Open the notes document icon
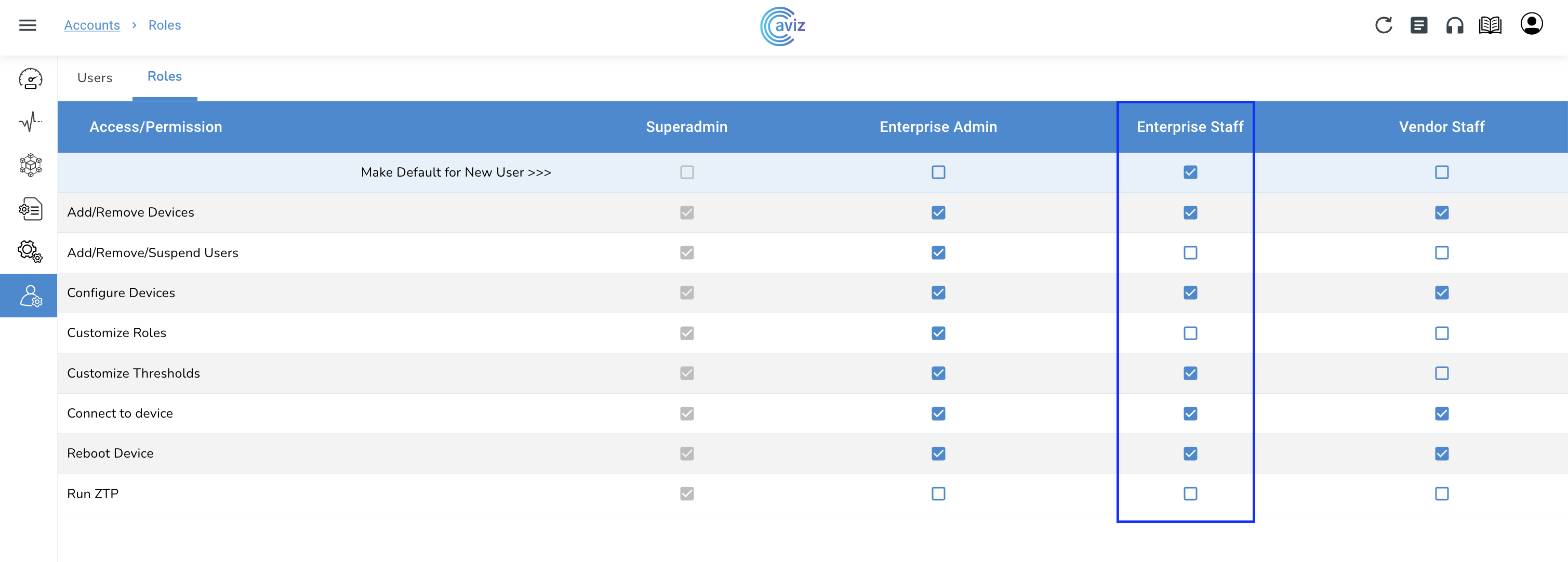The image size is (1568, 562). pos(1418,25)
